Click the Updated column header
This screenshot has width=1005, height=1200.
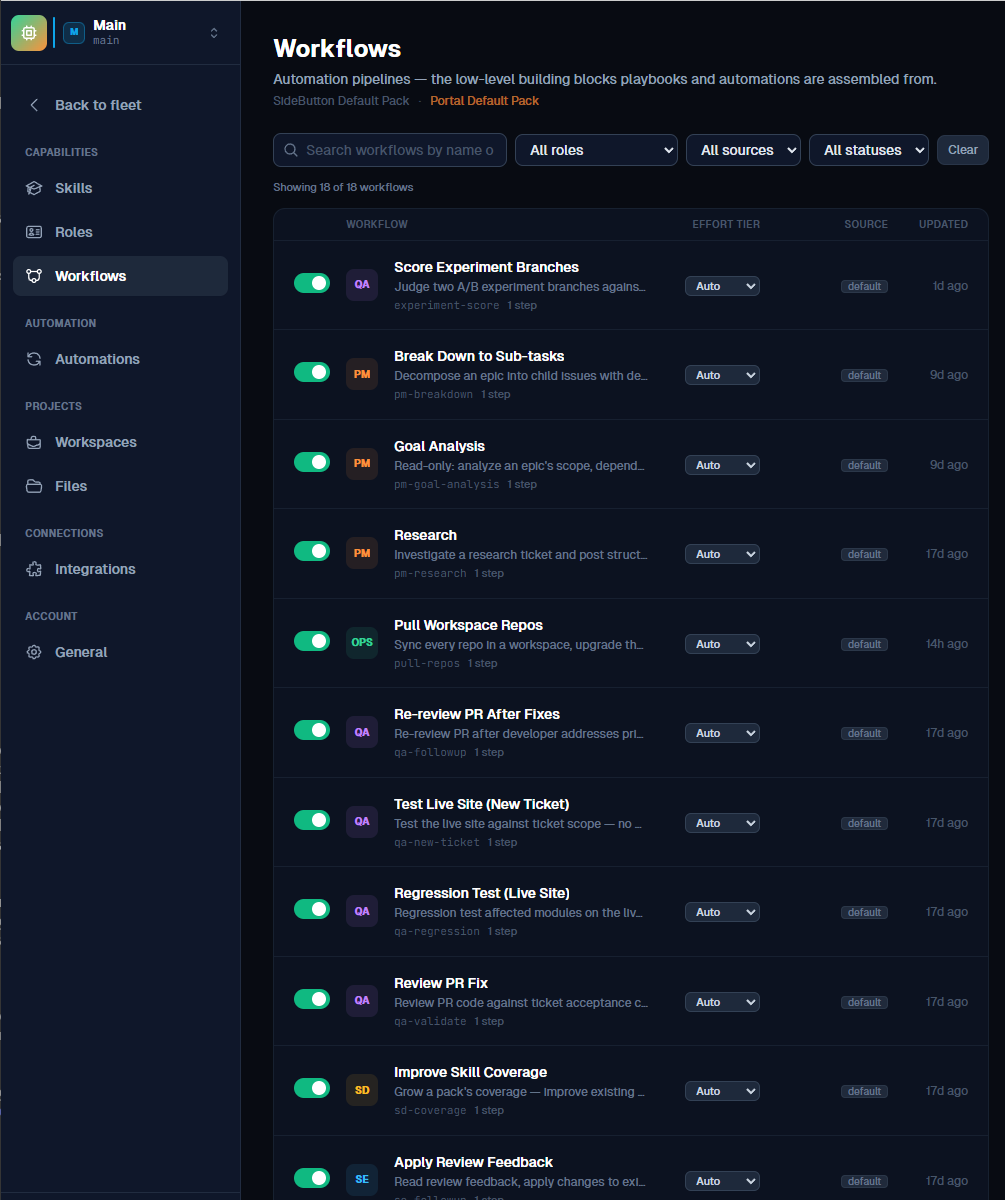click(943, 224)
